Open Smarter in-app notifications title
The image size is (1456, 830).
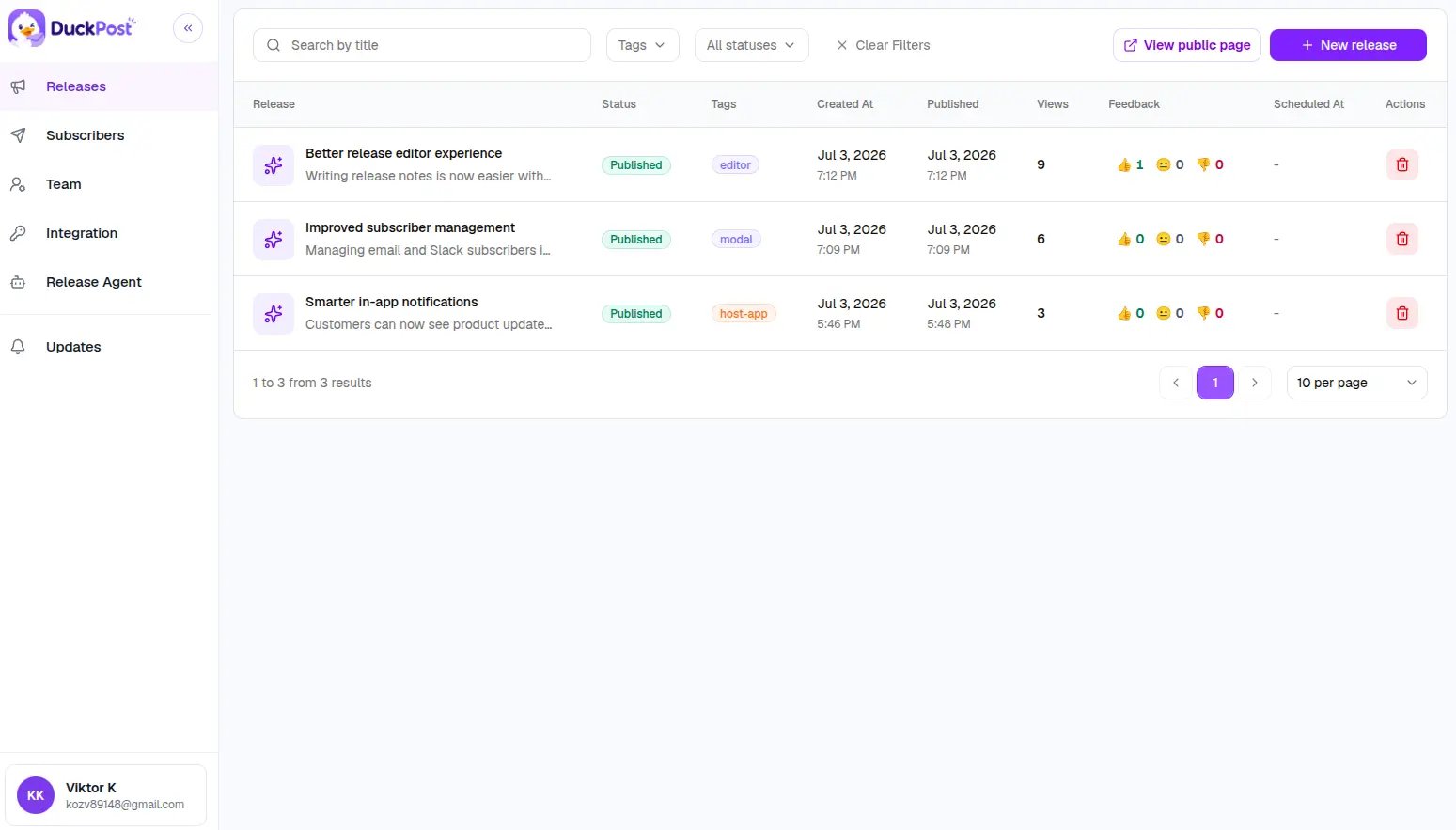pyautogui.click(x=391, y=302)
